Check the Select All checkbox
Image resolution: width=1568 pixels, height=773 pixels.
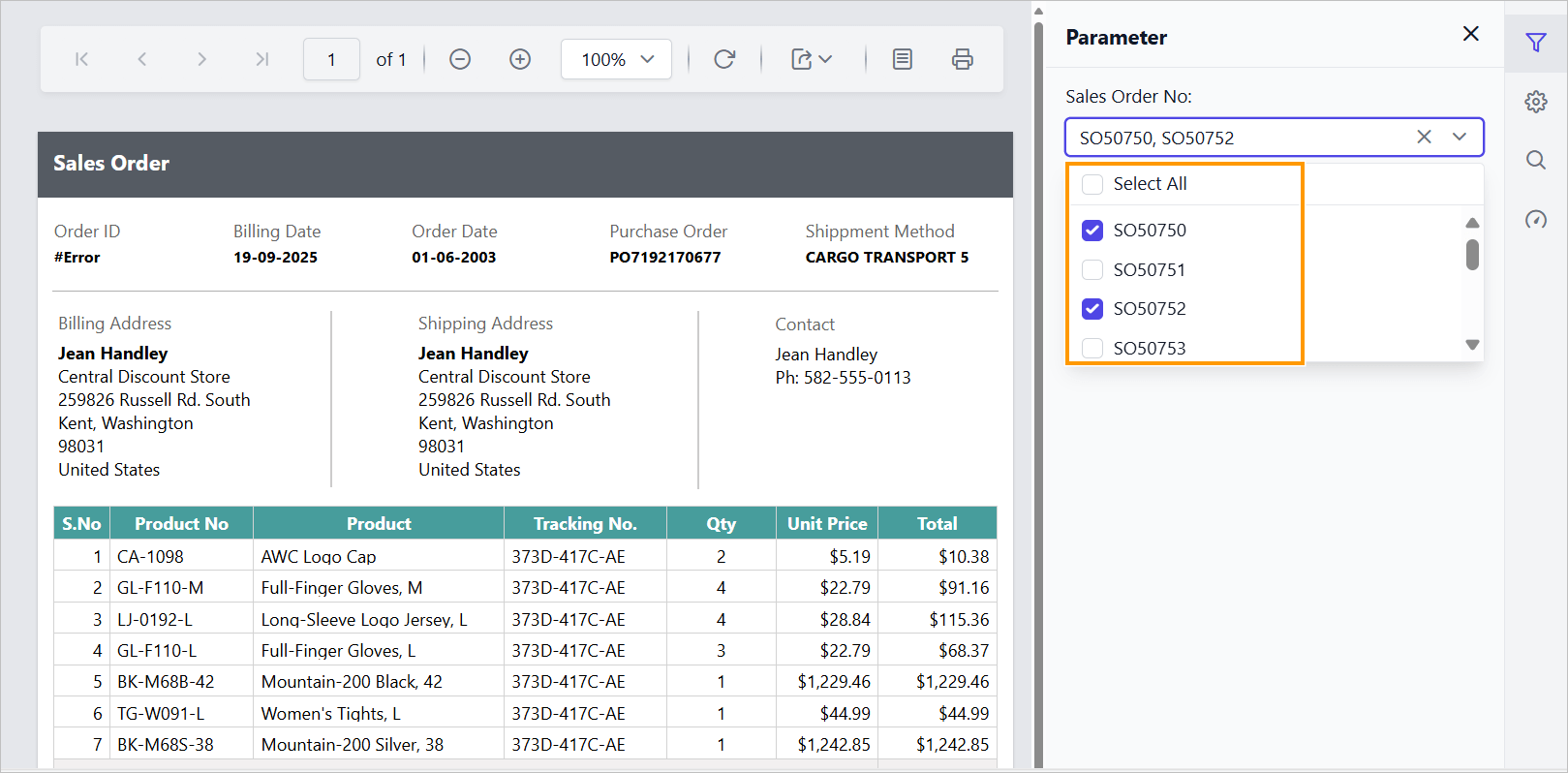tap(1092, 184)
